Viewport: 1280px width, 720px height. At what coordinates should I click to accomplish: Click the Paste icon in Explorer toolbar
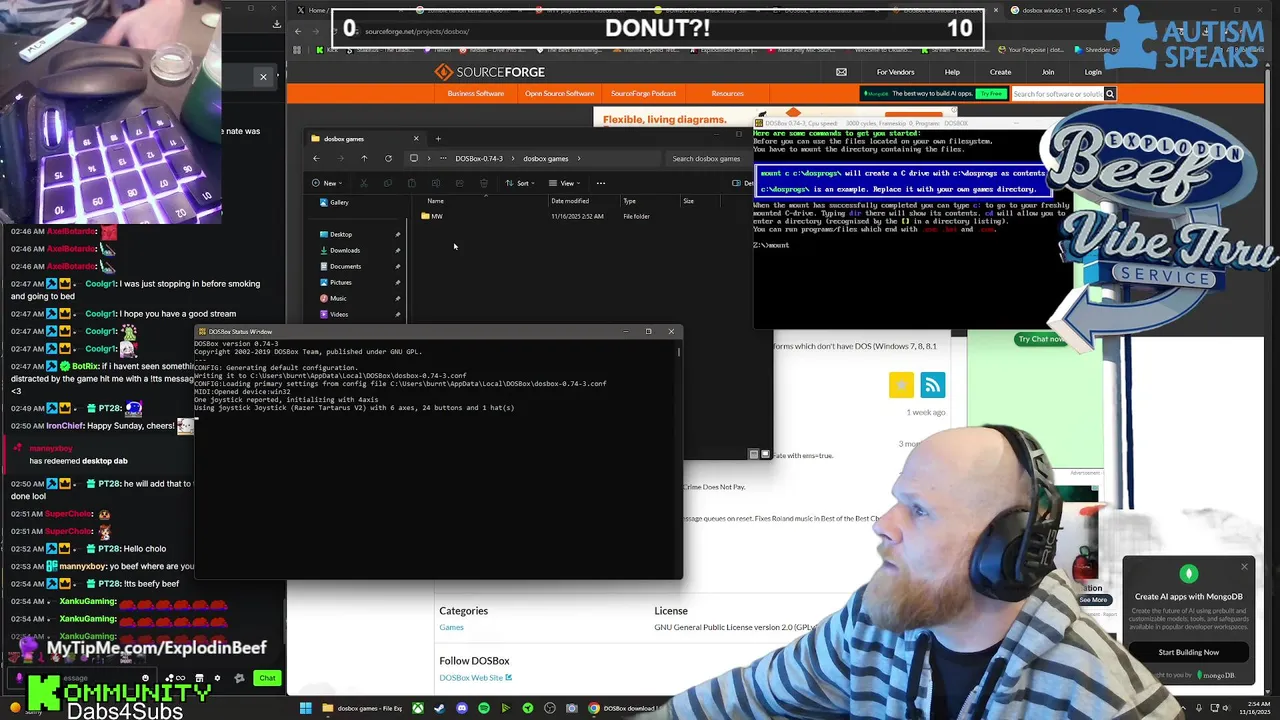click(x=411, y=183)
